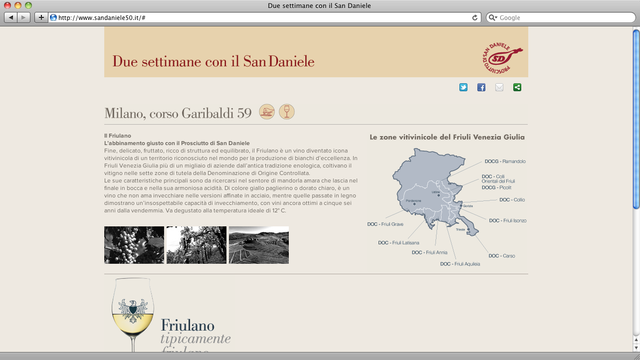Click the vertical scrollbar thumb
The height and width of the screenshot is (360, 640).
(x=636, y=119)
